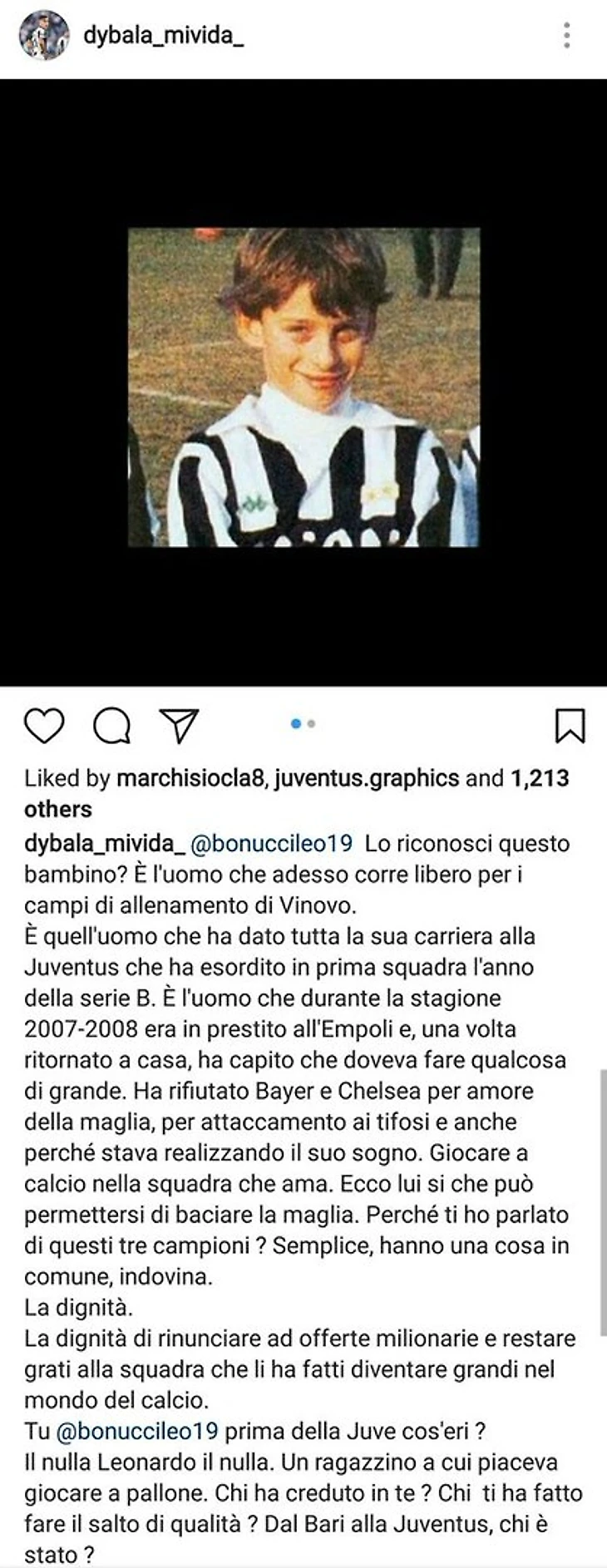Screen dimensions: 607x1568
Task: Open the dybala_mivida_ profile avatar
Action: [x=43, y=36]
